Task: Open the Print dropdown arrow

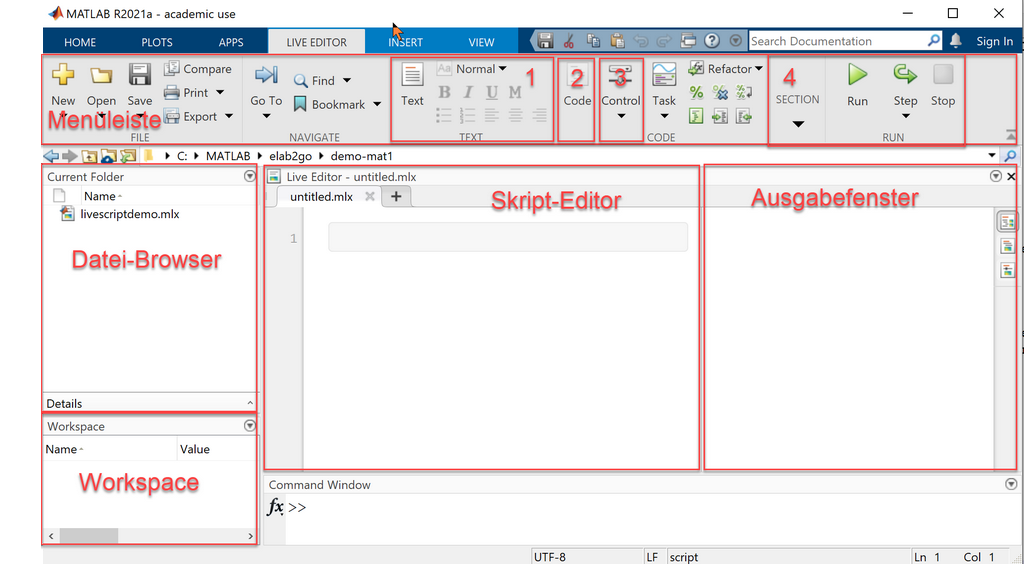Action: tap(219, 93)
